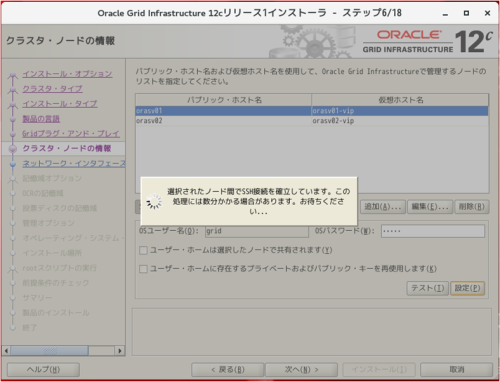Select Gridプラグ・アンド・プレイ step link
Screen dimensions: 500x382
pyautogui.click(x=71, y=134)
